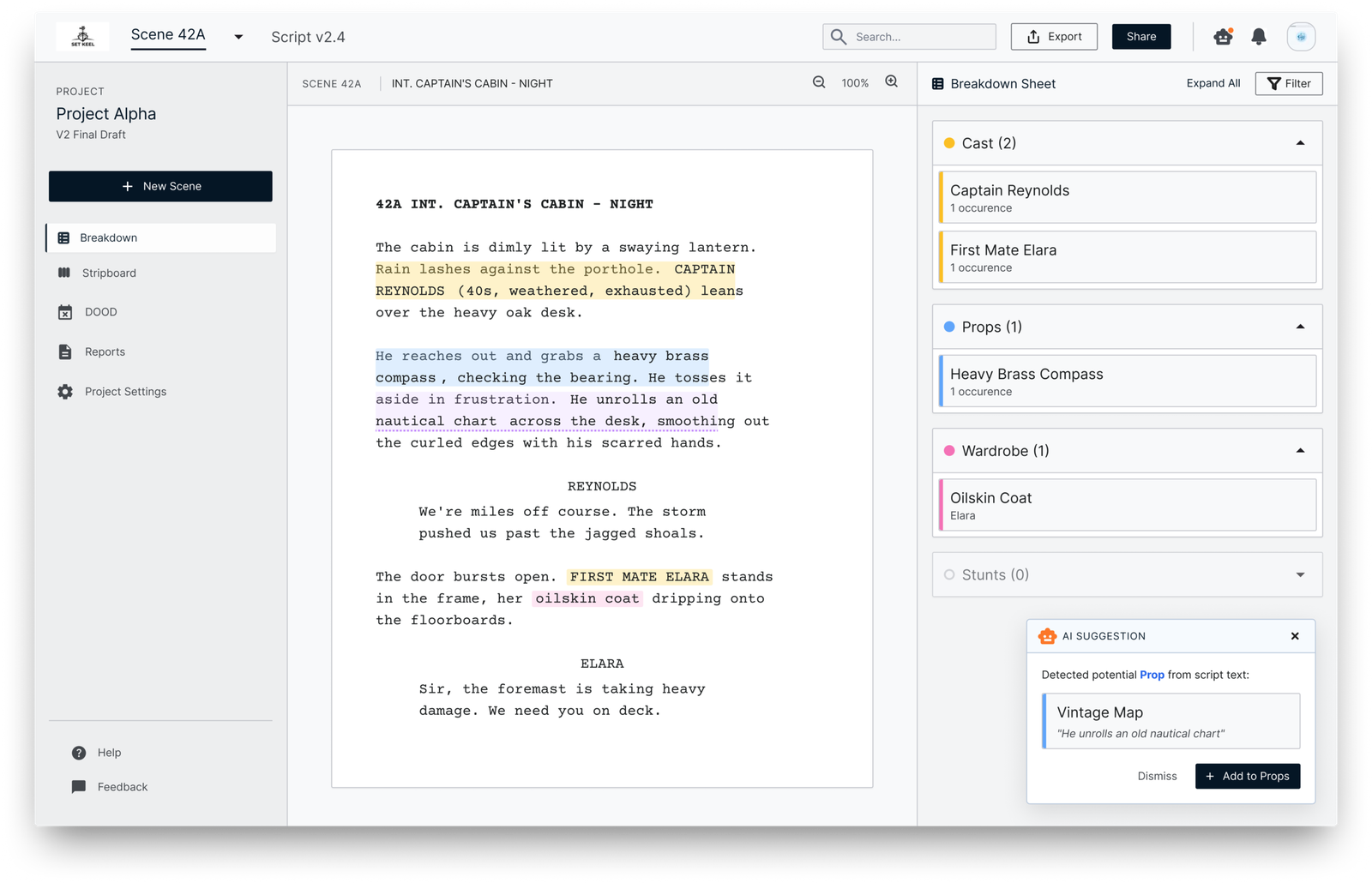Click the New Scene button

[x=160, y=186]
